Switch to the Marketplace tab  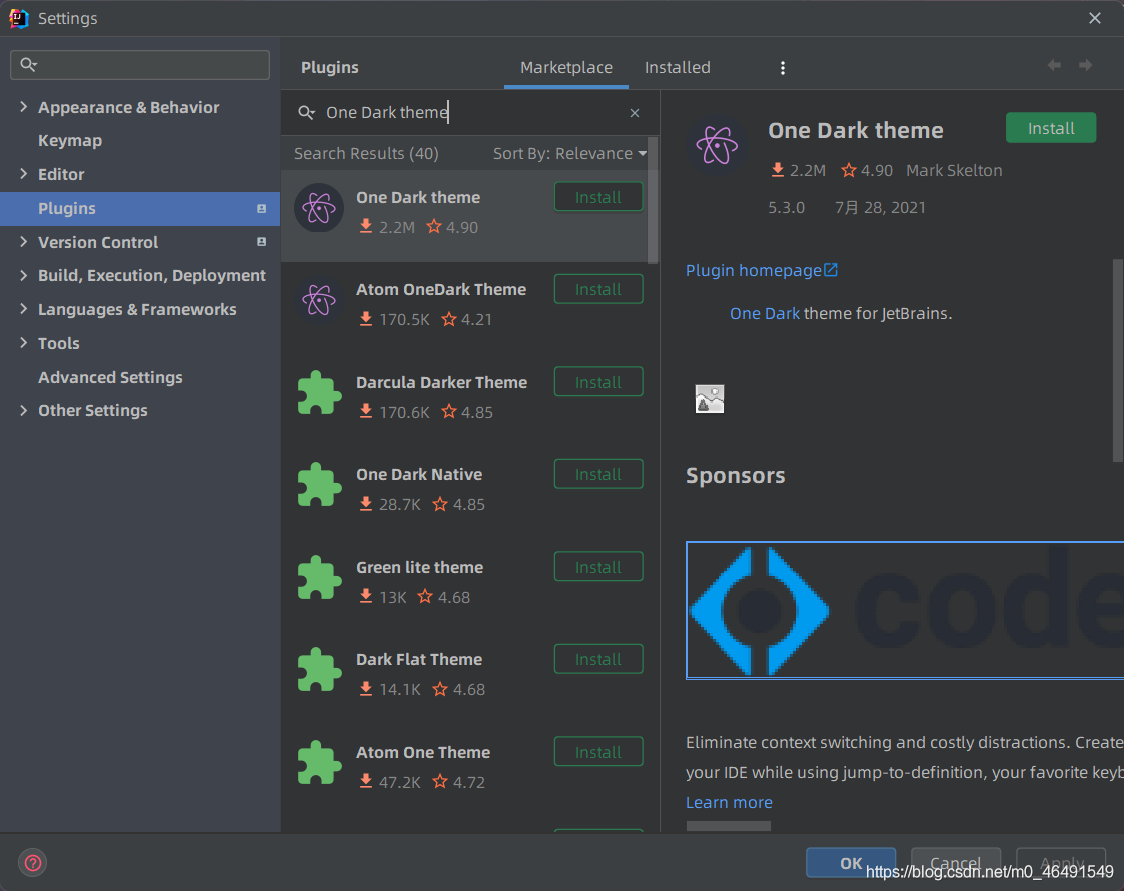[566, 67]
